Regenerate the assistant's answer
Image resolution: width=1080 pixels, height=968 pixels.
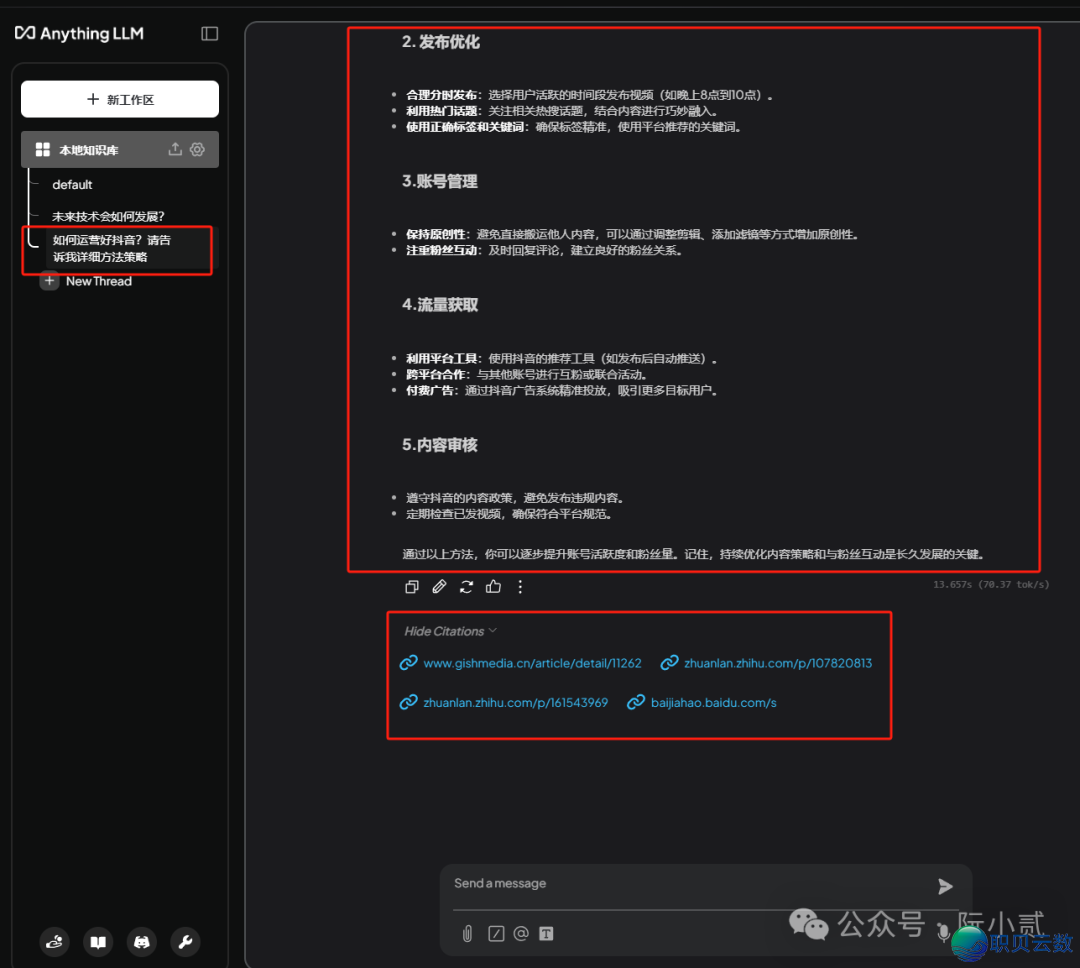[466, 587]
